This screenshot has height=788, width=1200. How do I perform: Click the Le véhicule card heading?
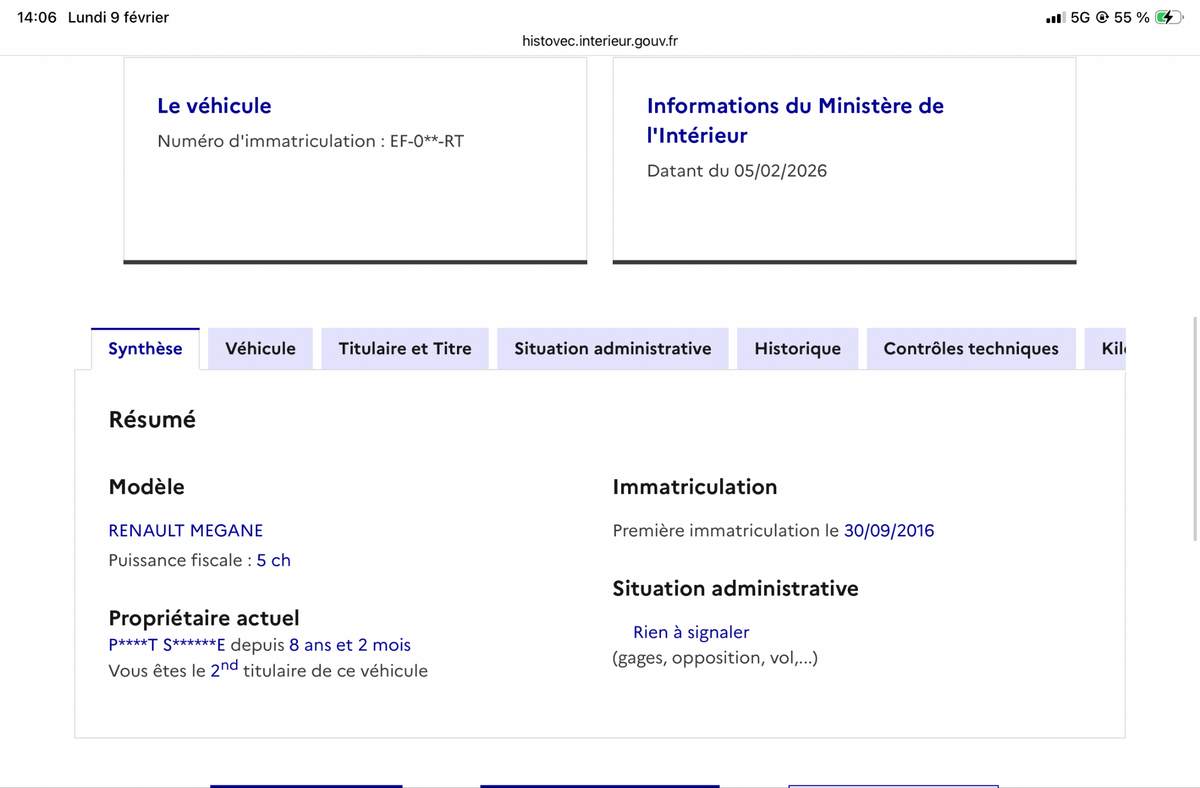(x=214, y=106)
